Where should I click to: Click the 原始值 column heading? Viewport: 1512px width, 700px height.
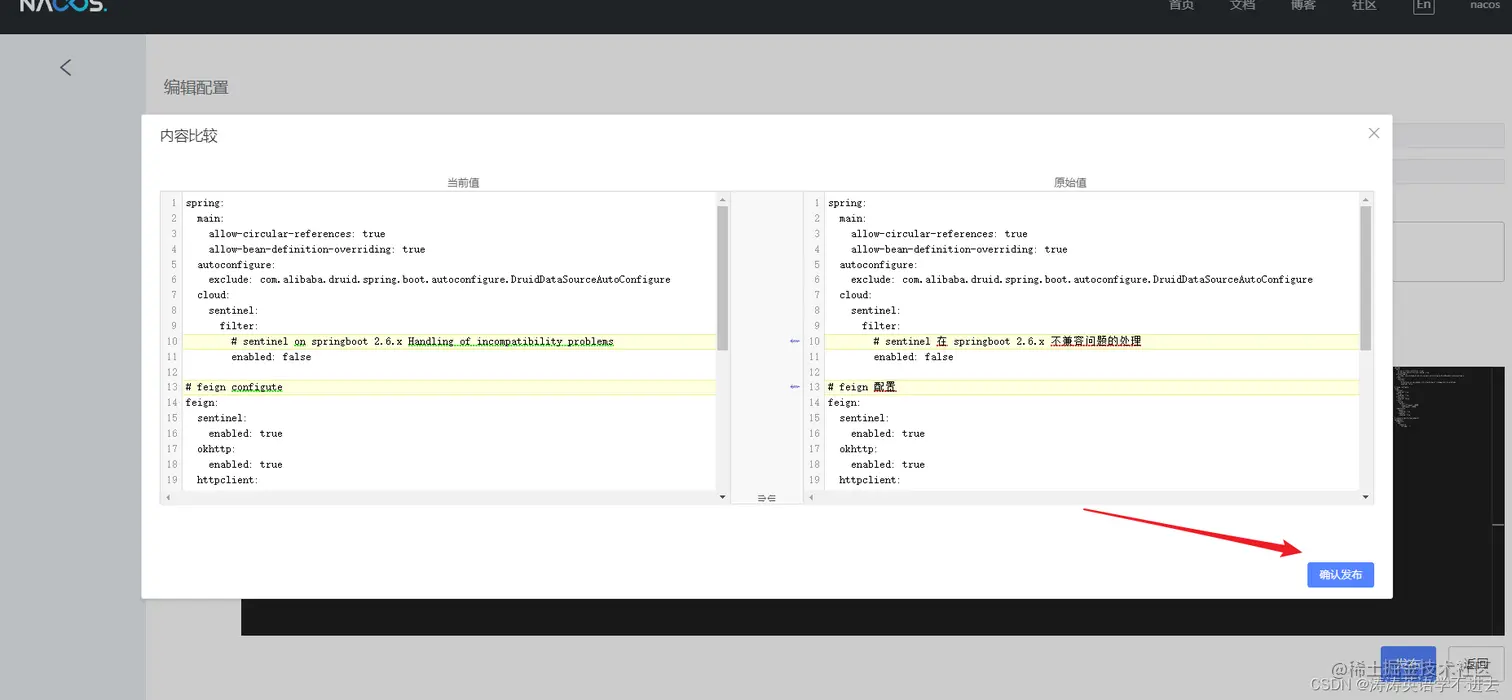coord(1070,183)
